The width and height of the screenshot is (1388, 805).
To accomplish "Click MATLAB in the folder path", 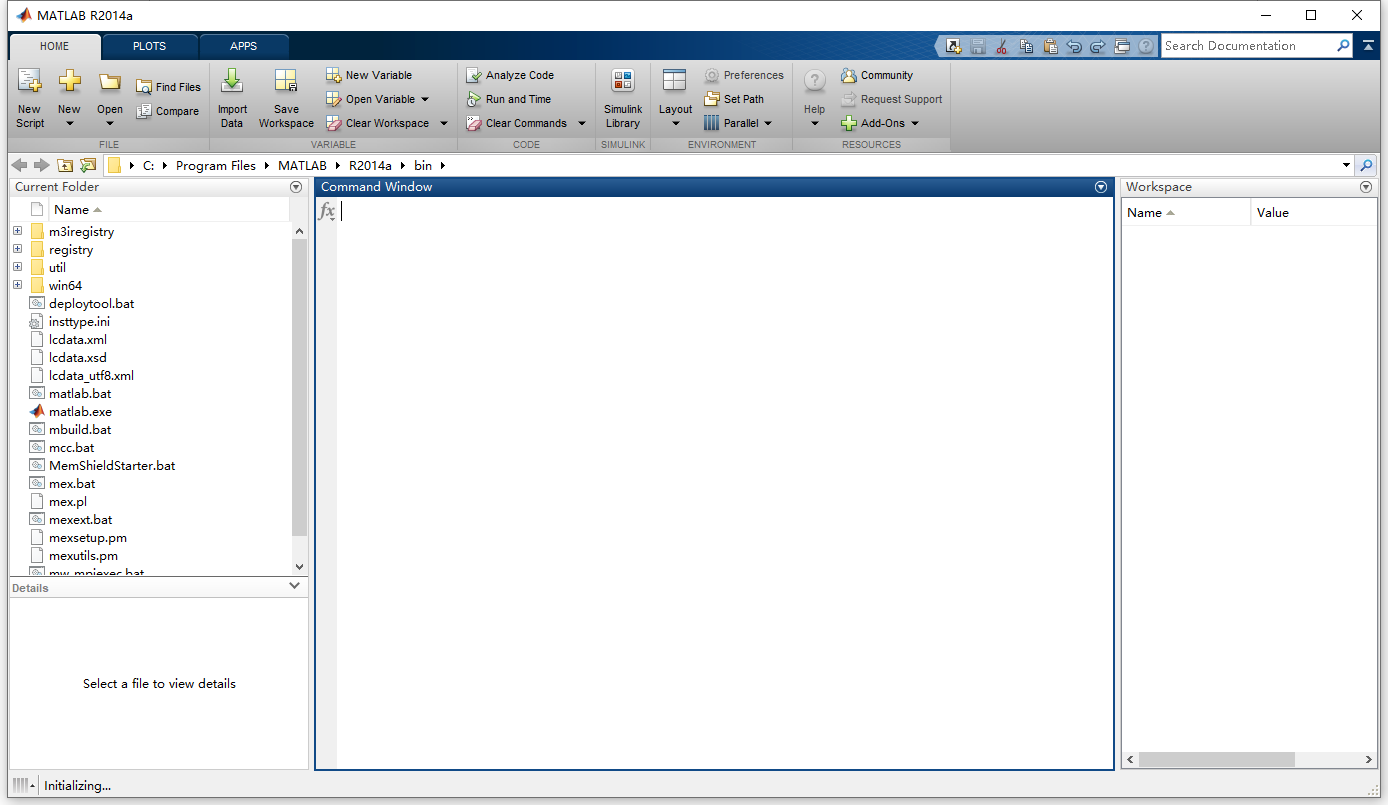I will (302, 166).
